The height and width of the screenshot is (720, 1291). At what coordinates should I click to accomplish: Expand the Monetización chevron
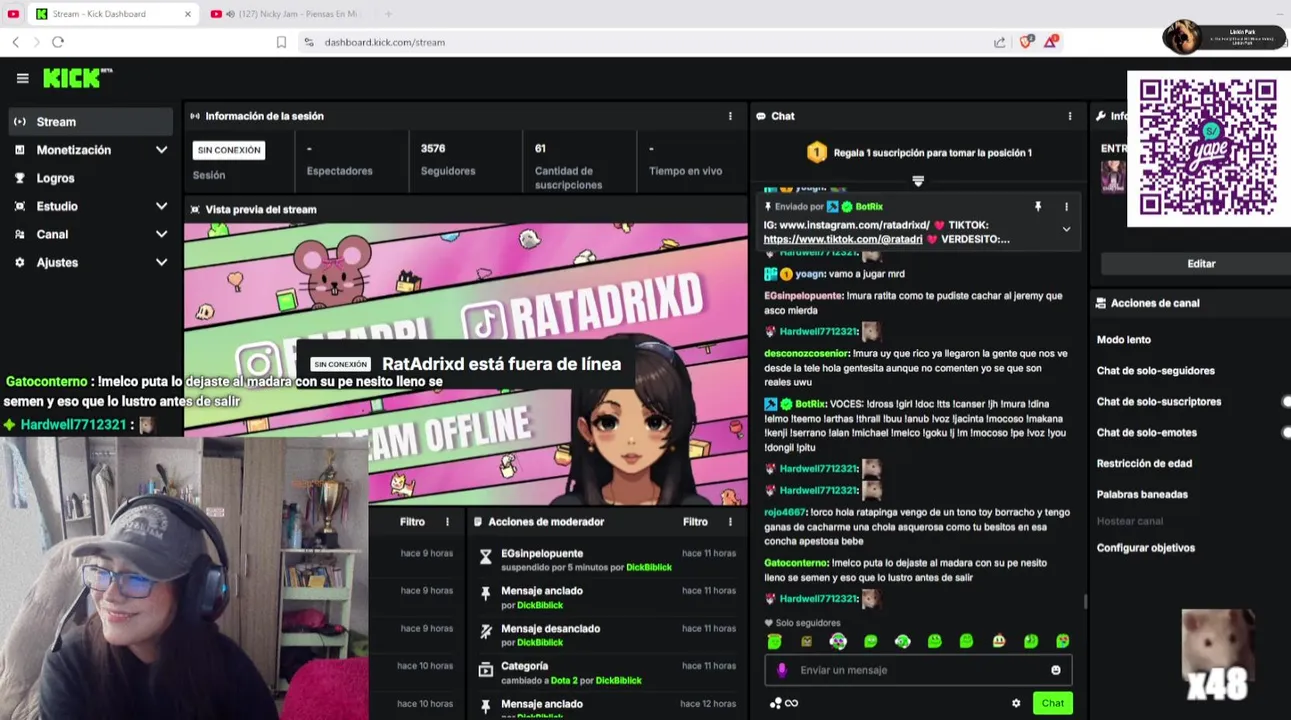pos(161,150)
